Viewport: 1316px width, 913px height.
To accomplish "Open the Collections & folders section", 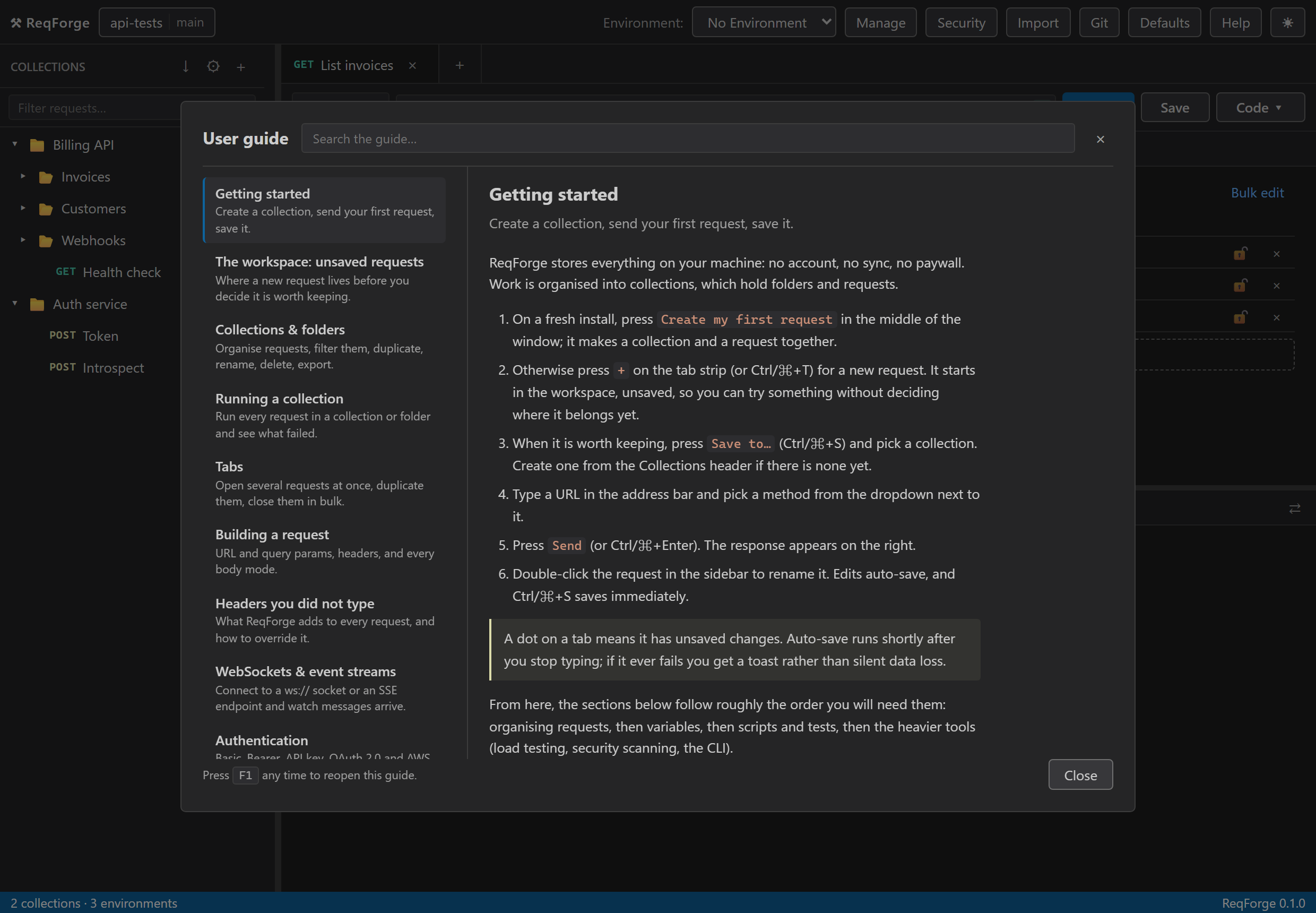I will coord(324,347).
